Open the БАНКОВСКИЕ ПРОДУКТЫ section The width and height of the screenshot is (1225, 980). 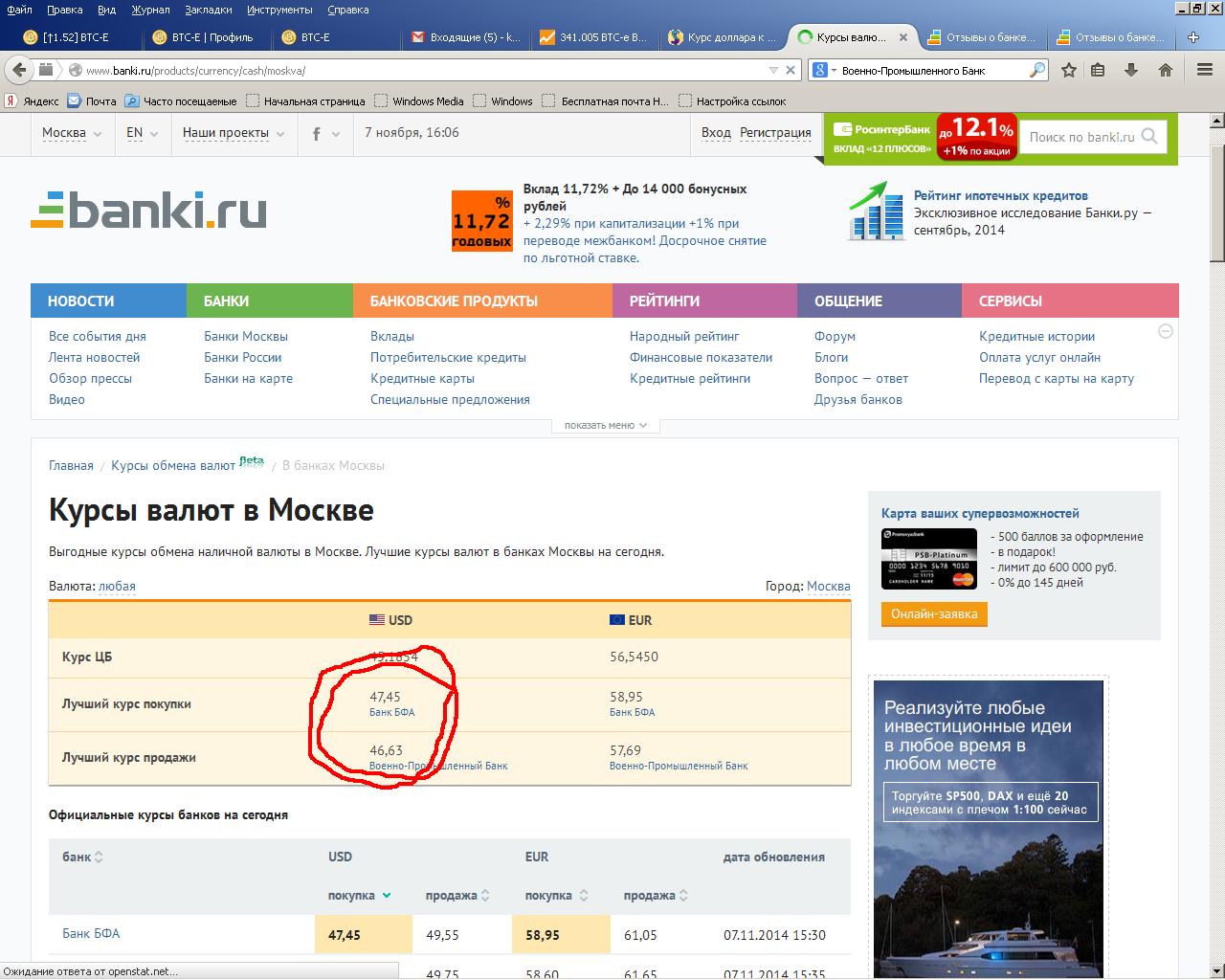(482, 301)
